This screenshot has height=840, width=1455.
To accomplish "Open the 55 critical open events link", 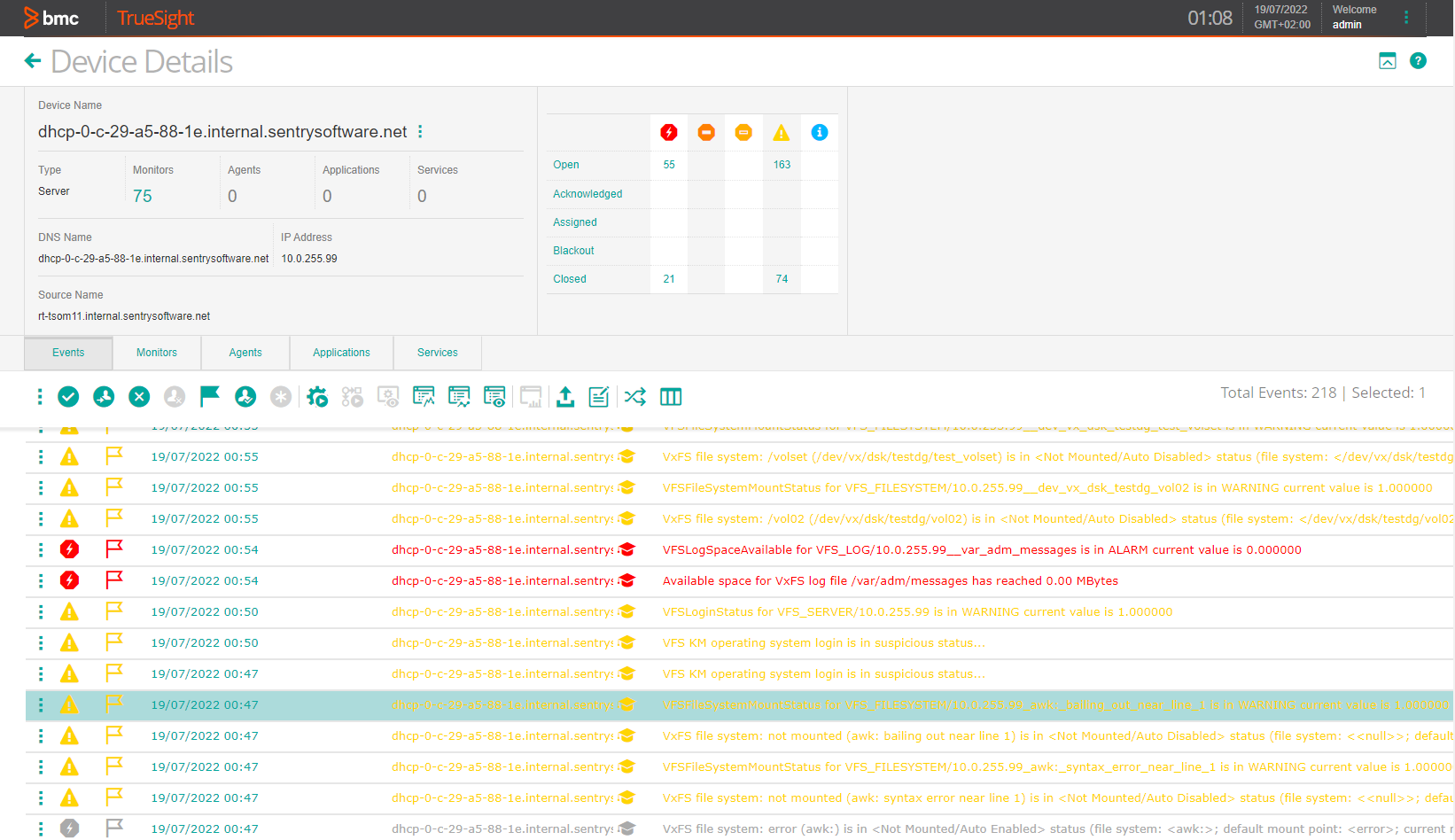I will pyautogui.click(x=668, y=164).
